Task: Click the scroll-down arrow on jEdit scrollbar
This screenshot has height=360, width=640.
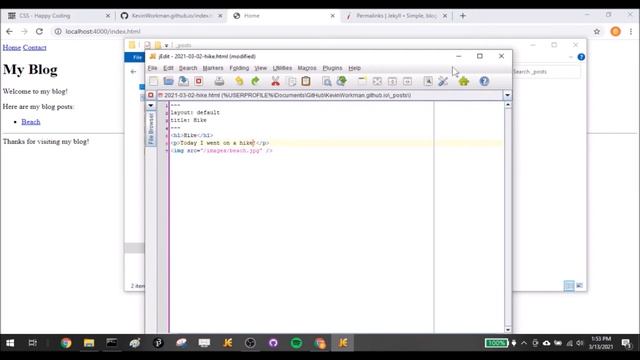Action: click(x=508, y=330)
